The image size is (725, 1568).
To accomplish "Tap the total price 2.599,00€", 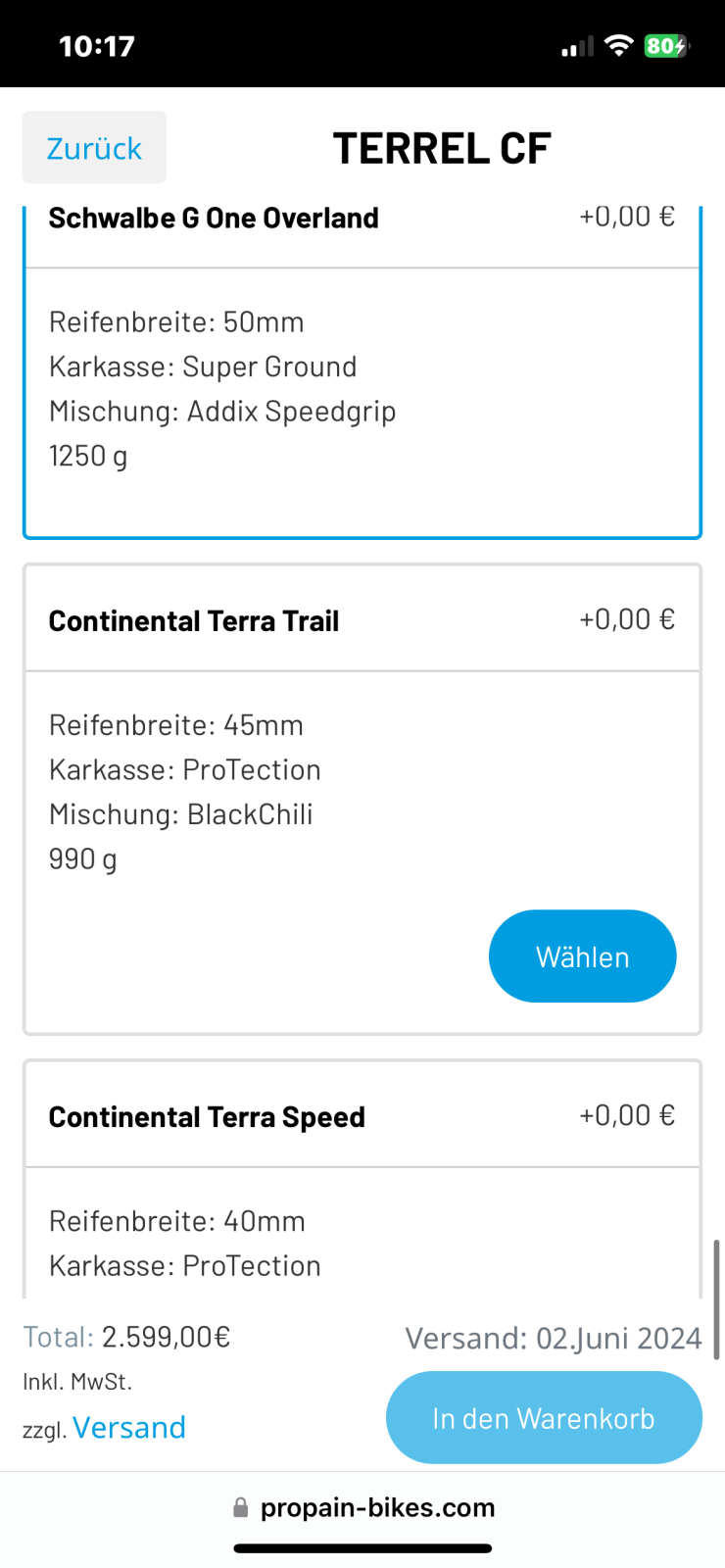I will point(166,1337).
